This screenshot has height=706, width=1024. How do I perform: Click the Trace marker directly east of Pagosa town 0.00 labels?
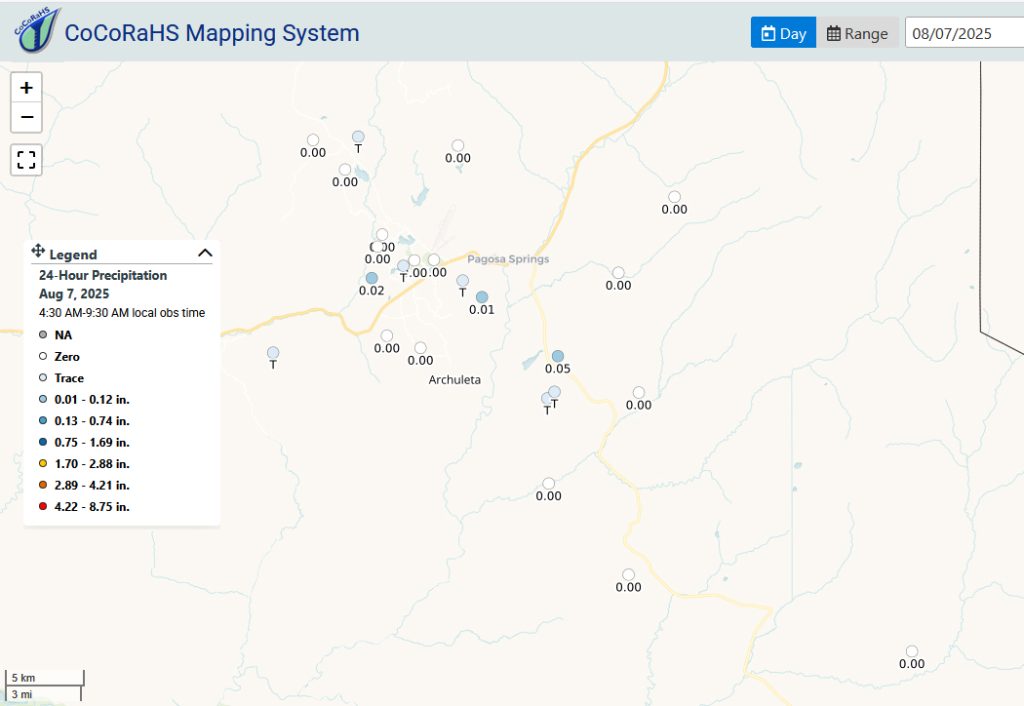(462, 281)
